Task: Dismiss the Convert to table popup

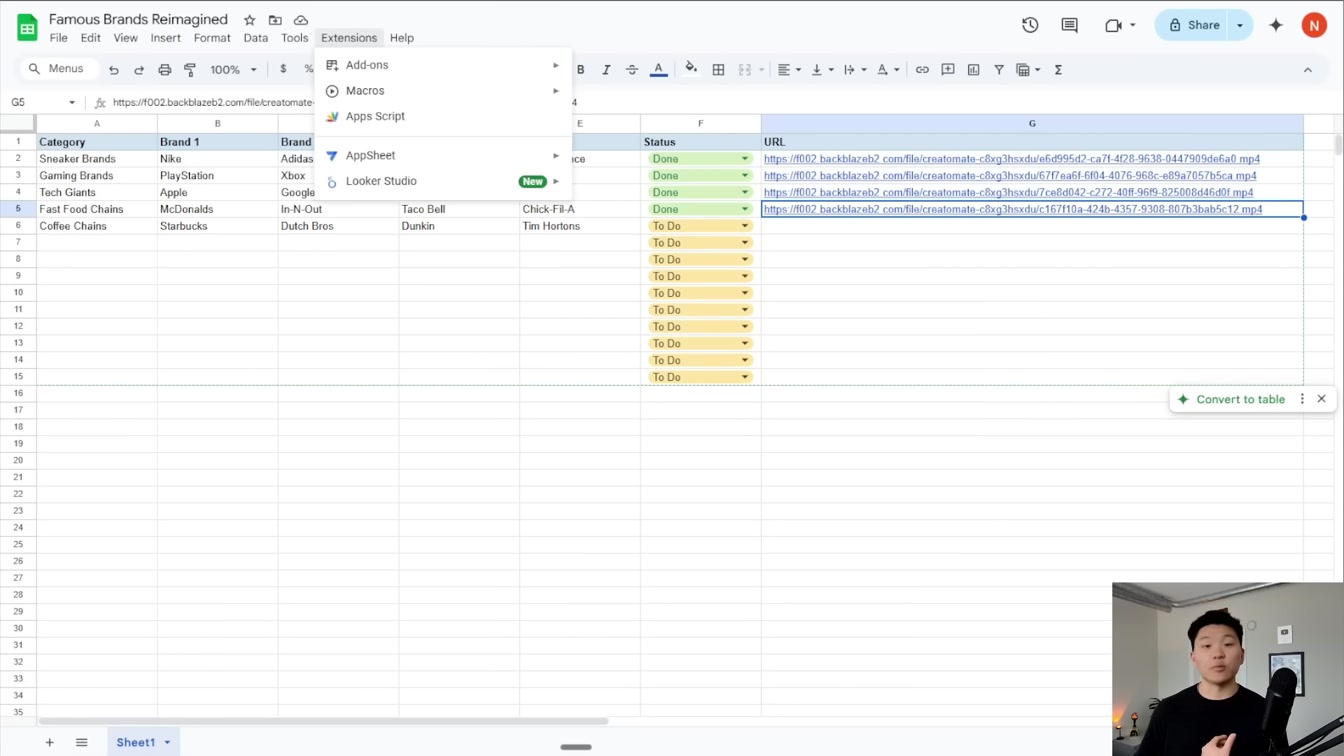Action: coord(1321,399)
